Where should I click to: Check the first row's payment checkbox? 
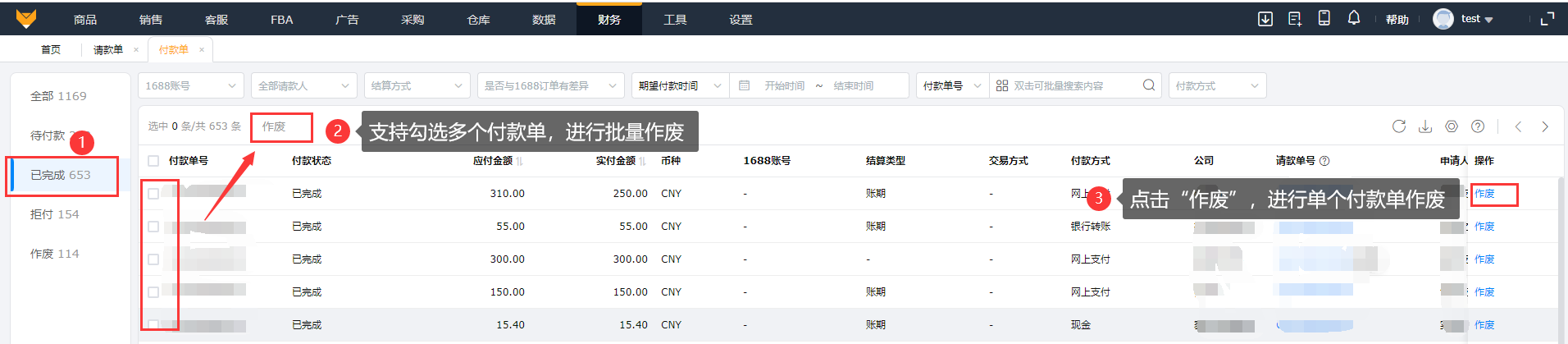[x=153, y=194]
